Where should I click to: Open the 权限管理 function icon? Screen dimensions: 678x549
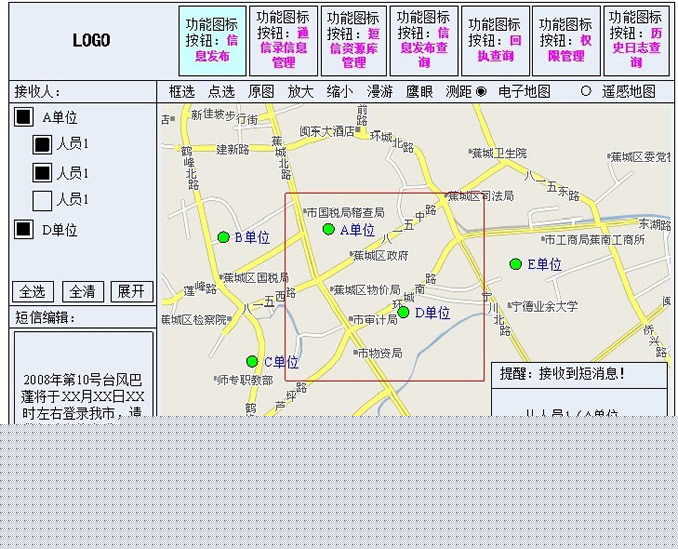point(565,41)
